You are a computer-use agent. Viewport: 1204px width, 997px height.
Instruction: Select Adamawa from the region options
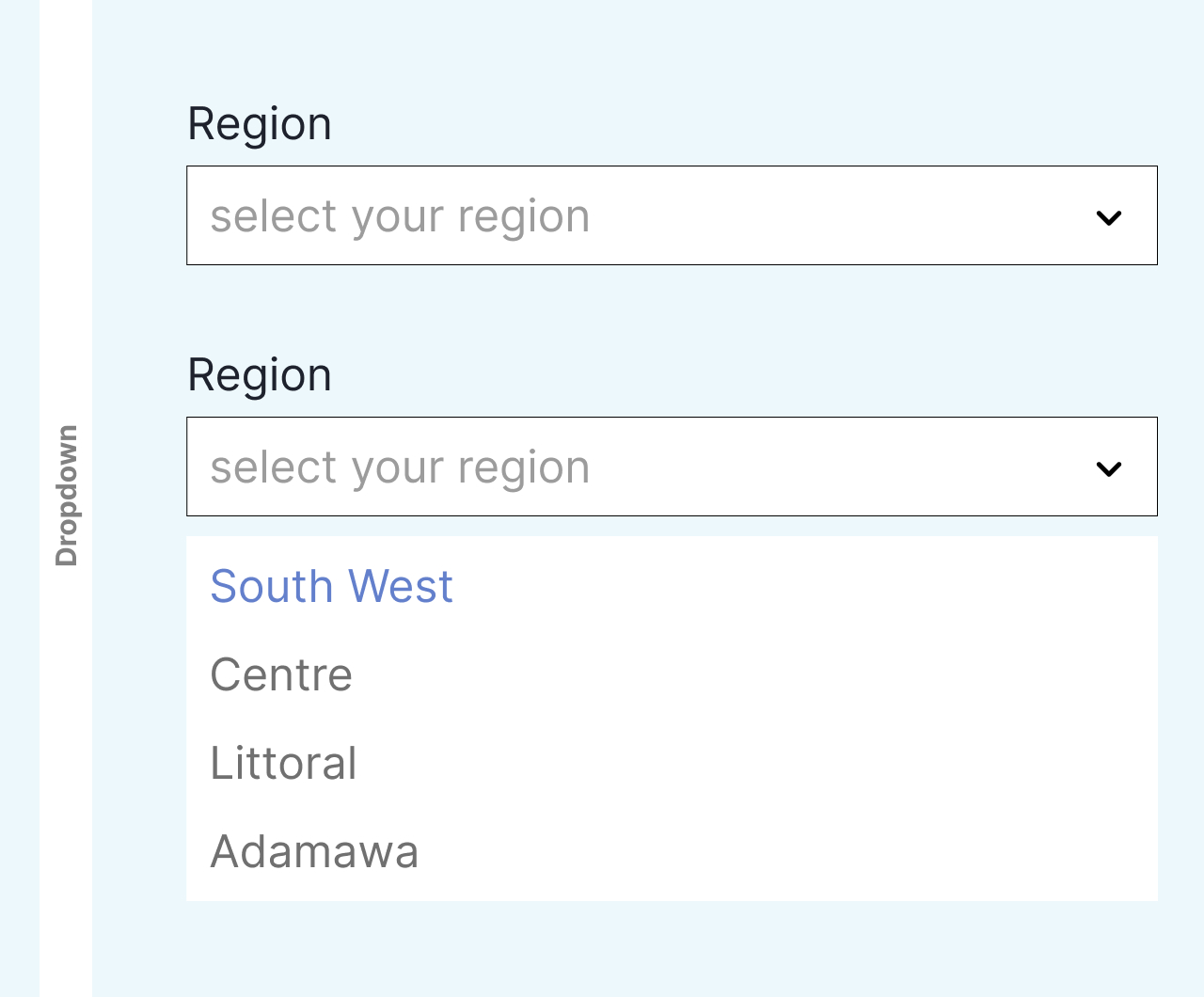pos(314,851)
